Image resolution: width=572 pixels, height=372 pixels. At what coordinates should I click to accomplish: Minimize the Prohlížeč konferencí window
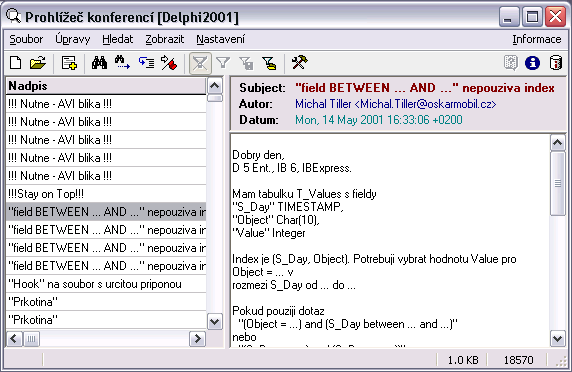point(509,16)
